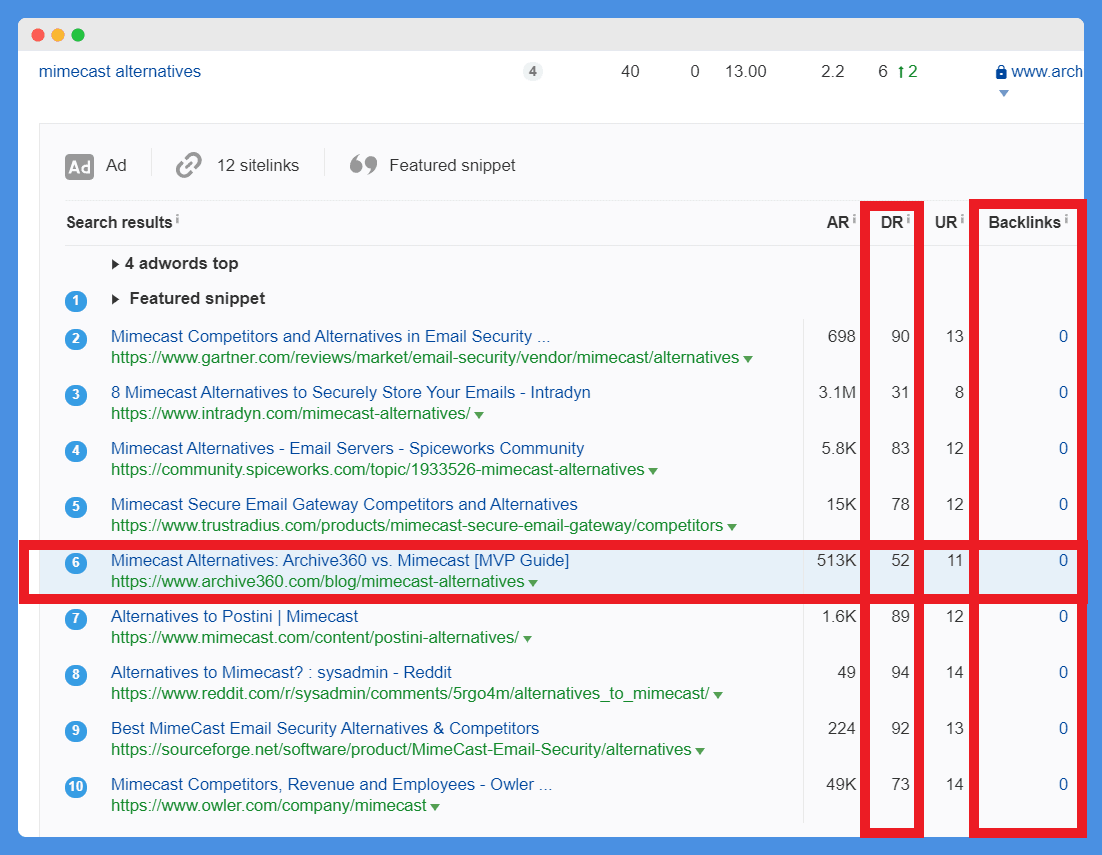Image resolution: width=1102 pixels, height=855 pixels.
Task: Click the 12 sitelinks label
Action: point(258,166)
